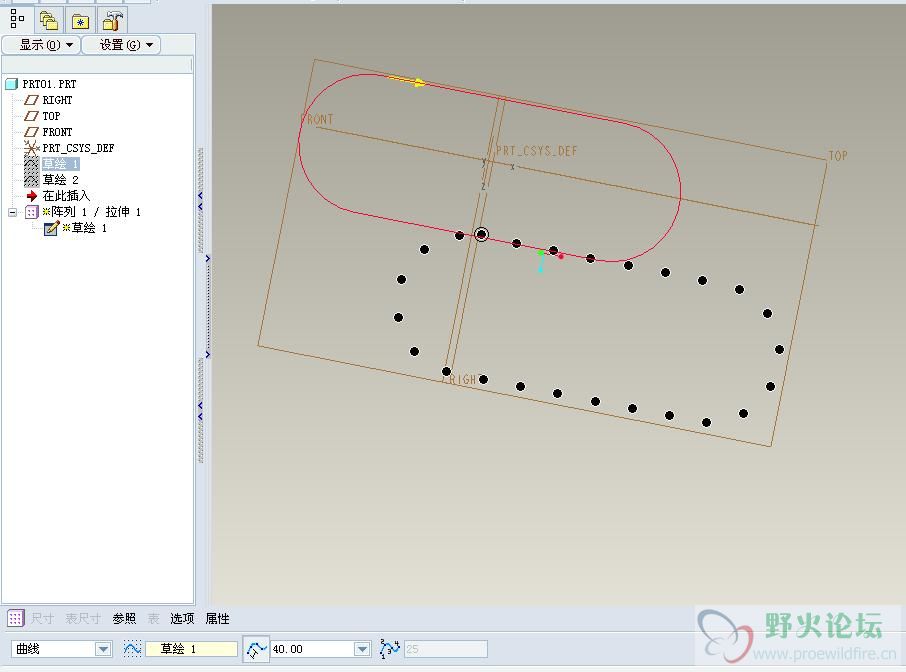The width and height of the screenshot is (906, 672).
Task: Click the sketch icon beside 草绘 2
Action: pos(31,180)
